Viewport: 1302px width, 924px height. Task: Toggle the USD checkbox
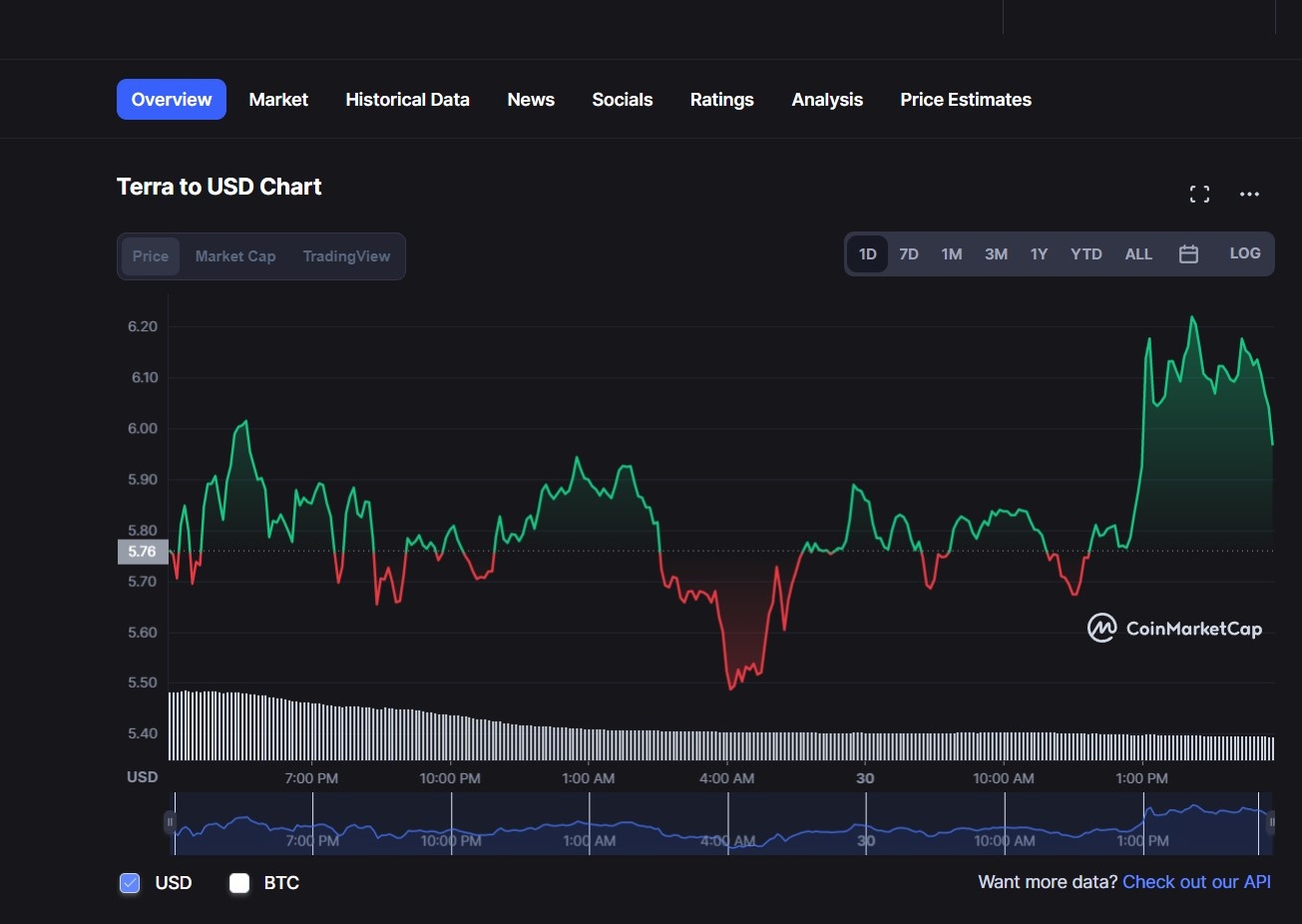point(130,883)
